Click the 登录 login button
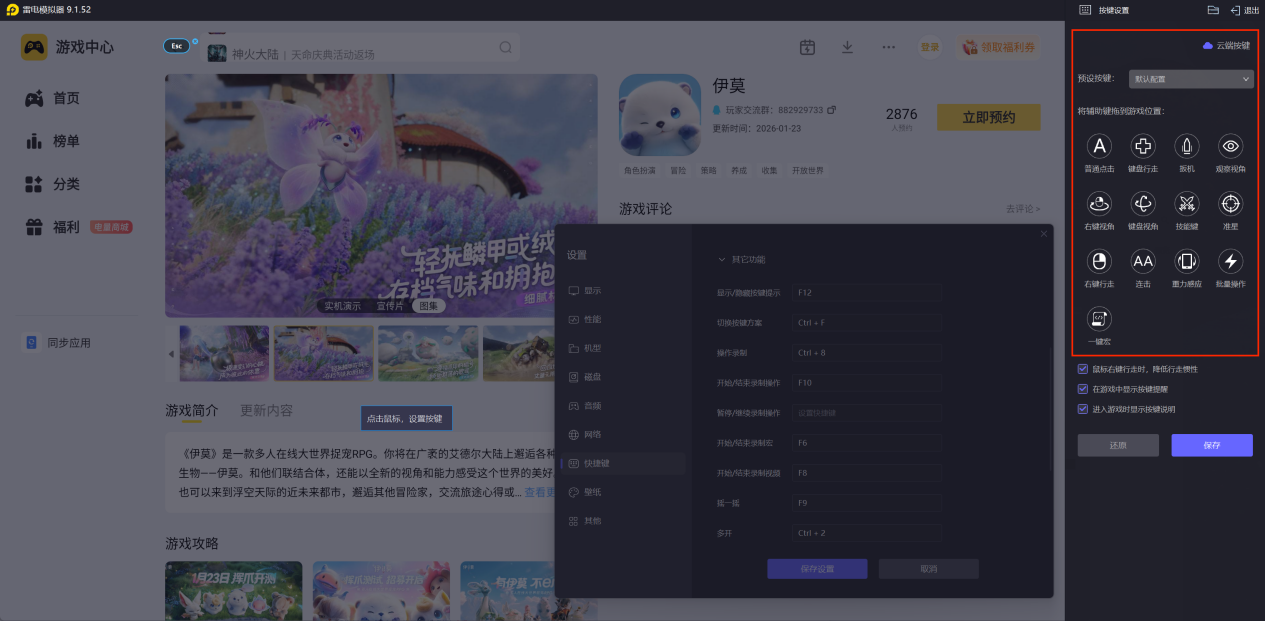This screenshot has height=621, width=1265. click(930, 47)
